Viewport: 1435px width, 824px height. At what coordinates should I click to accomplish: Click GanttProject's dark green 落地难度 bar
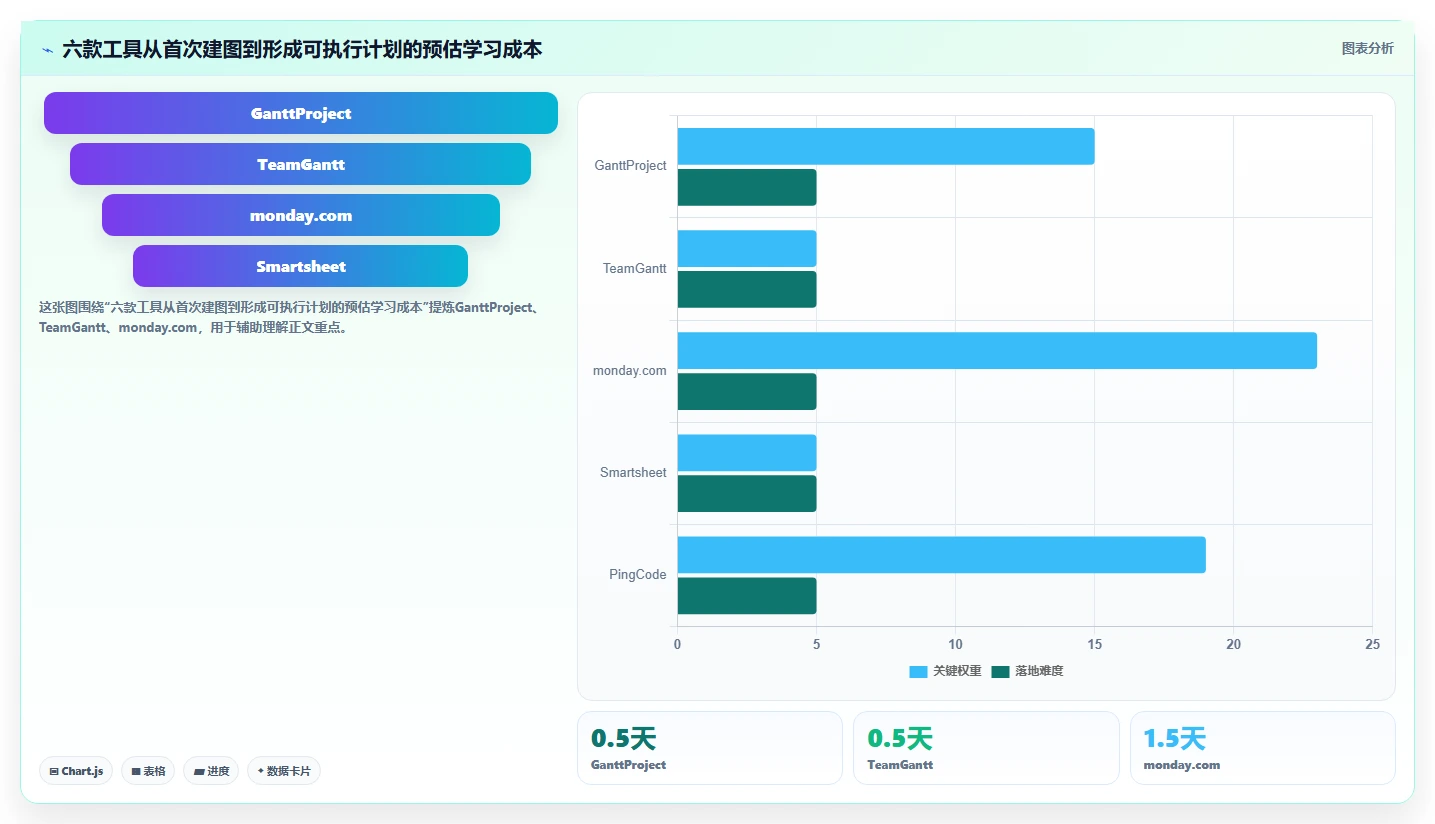click(x=747, y=187)
